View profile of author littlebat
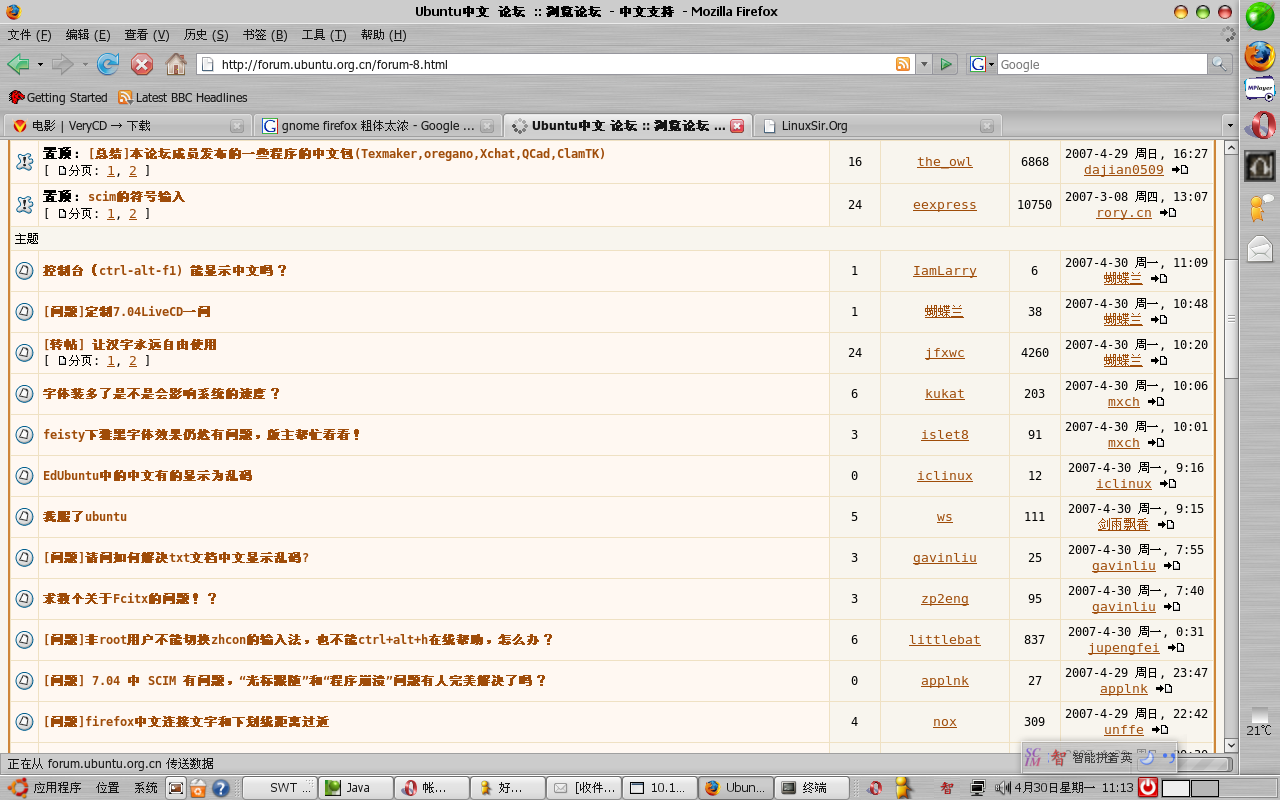Image resolution: width=1280 pixels, height=800 pixels. pos(945,640)
